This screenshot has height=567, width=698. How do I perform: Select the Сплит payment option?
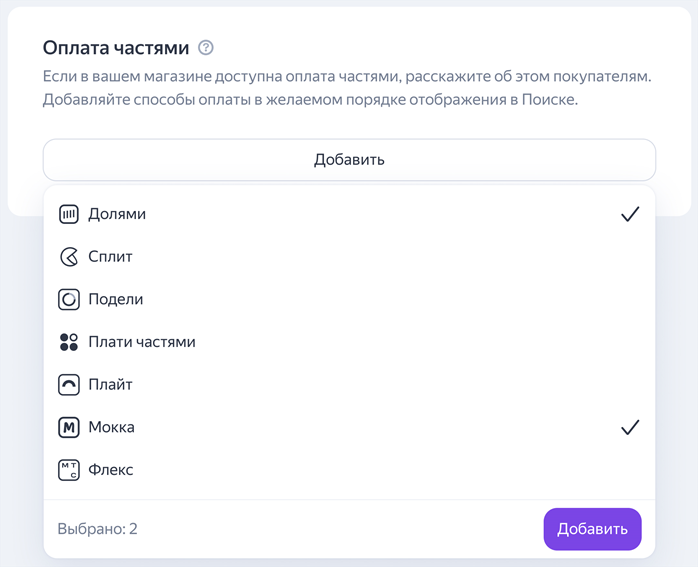[349, 257]
